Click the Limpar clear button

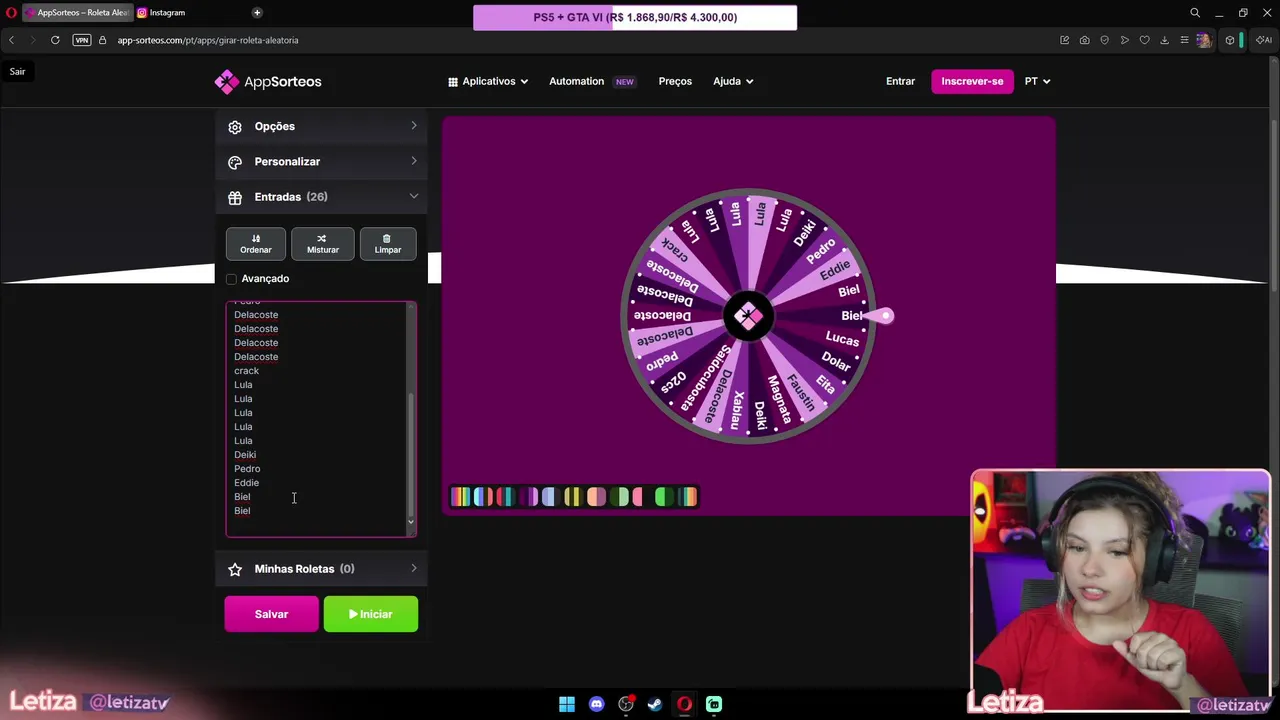pyautogui.click(x=388, y=243)
